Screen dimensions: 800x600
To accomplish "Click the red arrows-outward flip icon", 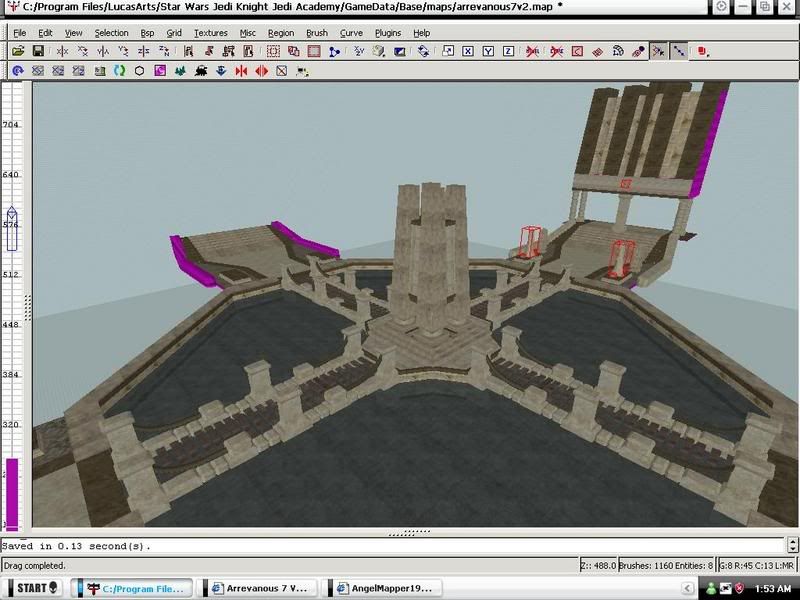I will pos(261,71).
